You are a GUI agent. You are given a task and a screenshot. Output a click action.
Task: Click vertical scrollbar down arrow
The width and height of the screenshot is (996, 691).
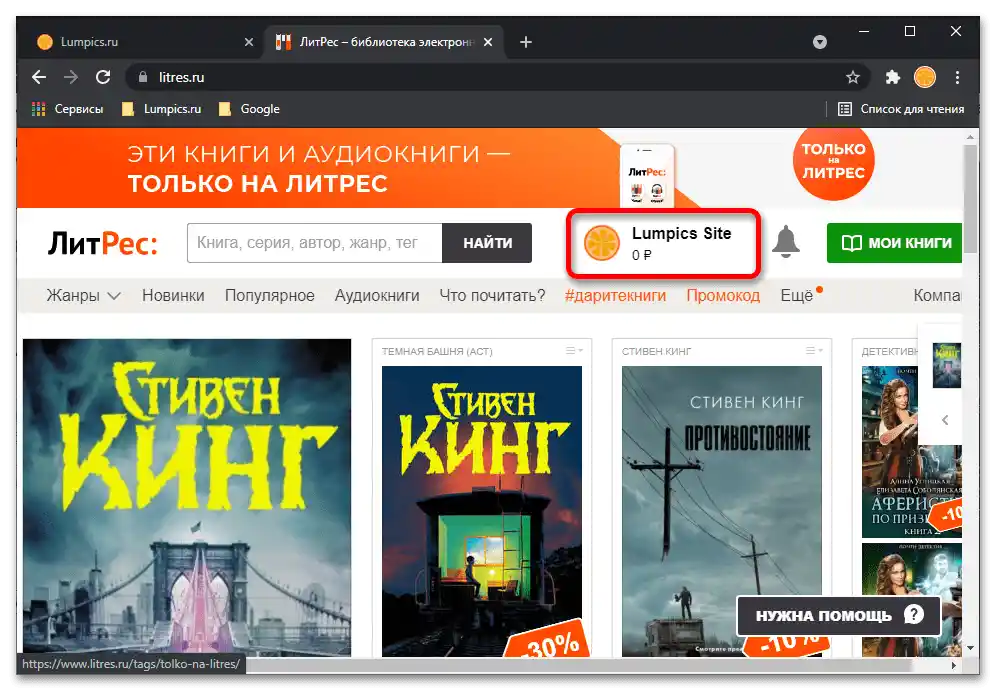970,648
